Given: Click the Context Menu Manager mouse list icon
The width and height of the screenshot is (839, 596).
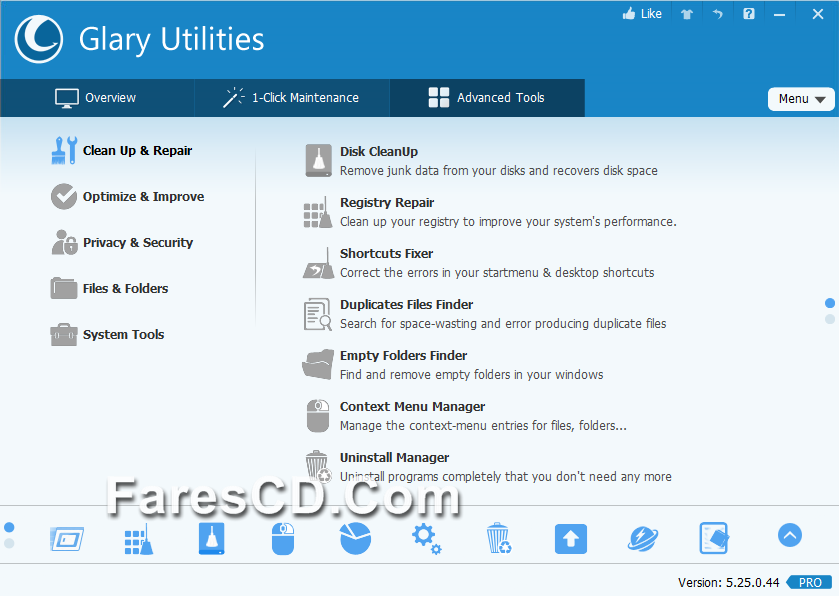Looking at the screenshot, I should [318, 416].
